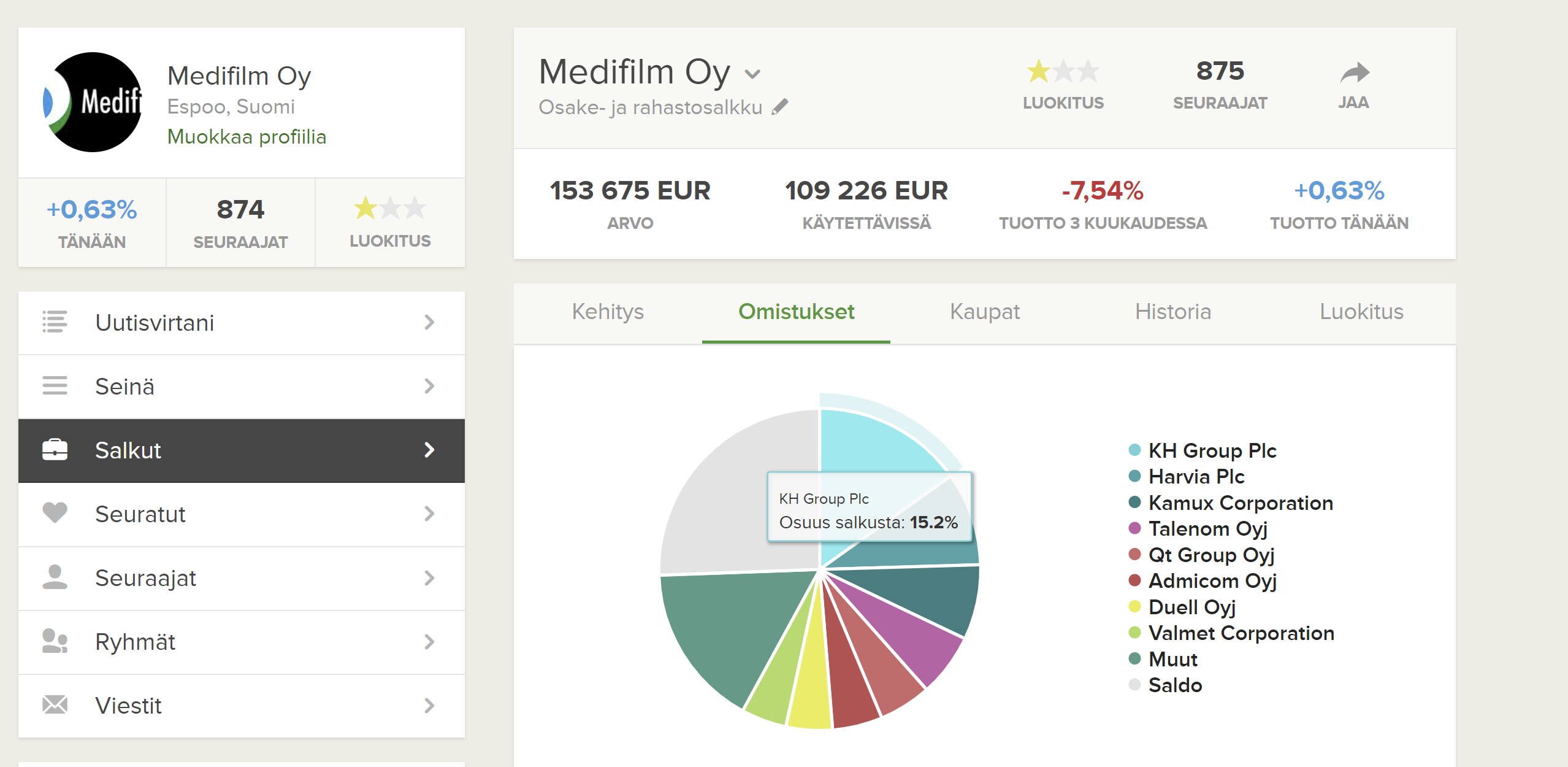
Task: Select the Omistukset tab
Action: (796, 312)
